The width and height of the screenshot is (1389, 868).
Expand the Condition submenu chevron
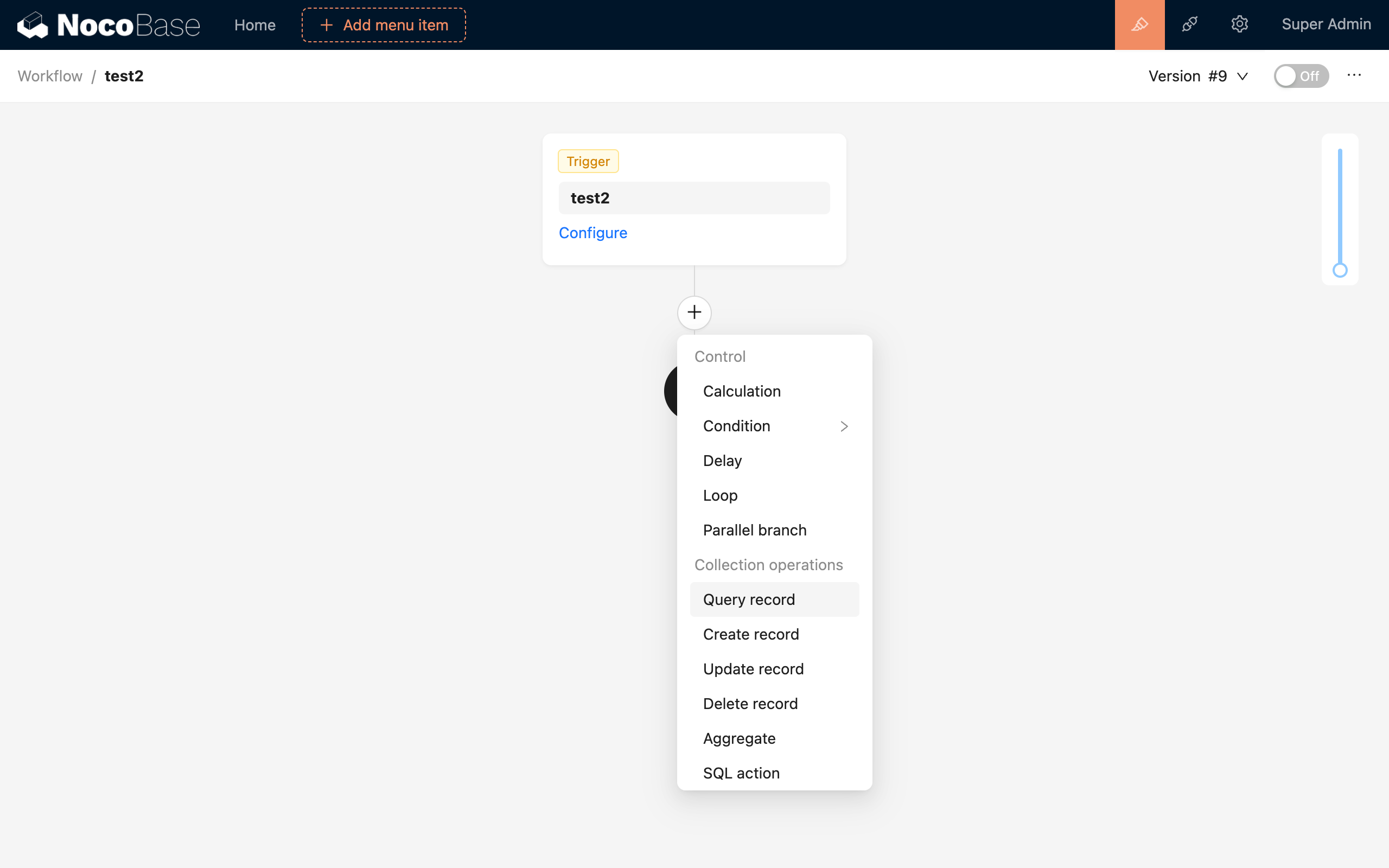(844, 426)
